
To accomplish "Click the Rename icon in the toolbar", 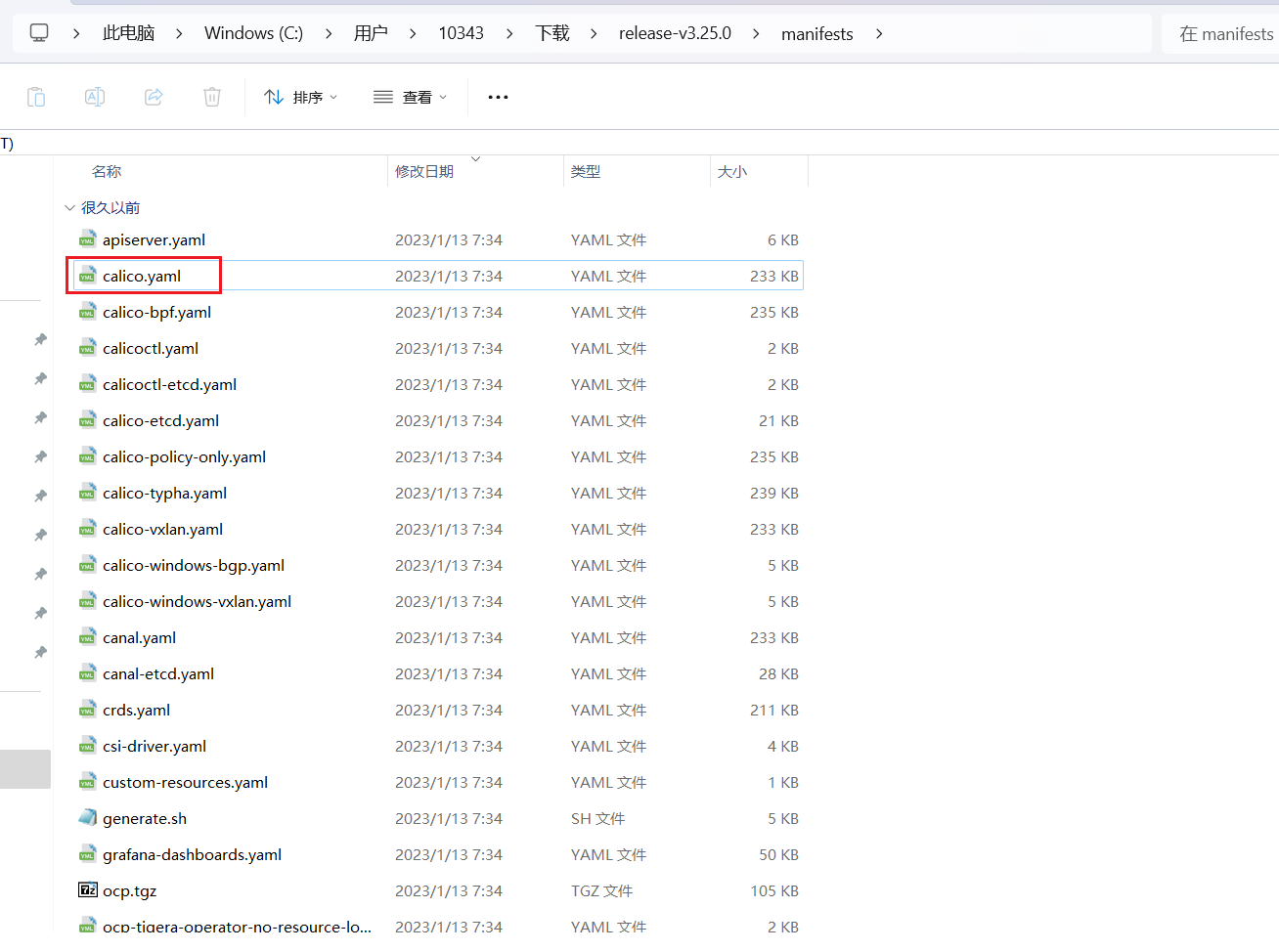I will 95,97.
